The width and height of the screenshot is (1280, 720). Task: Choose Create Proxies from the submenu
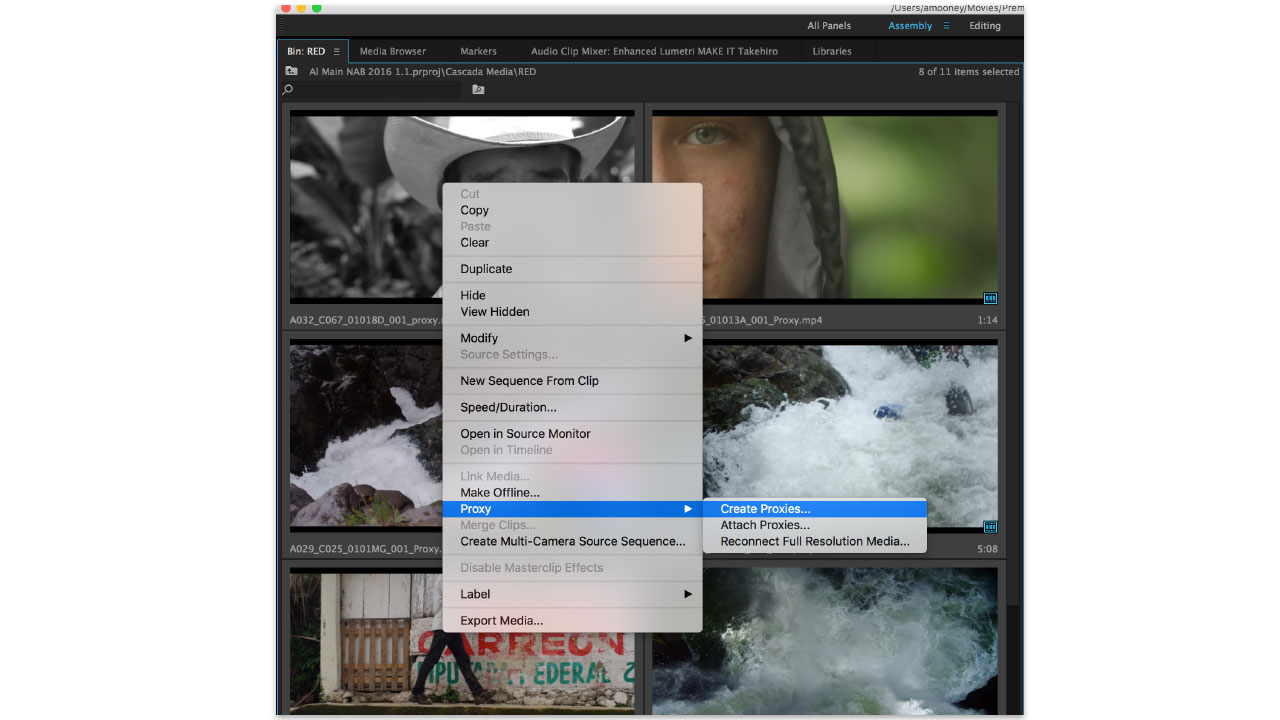pyautogui.click(x=765, y=509)
